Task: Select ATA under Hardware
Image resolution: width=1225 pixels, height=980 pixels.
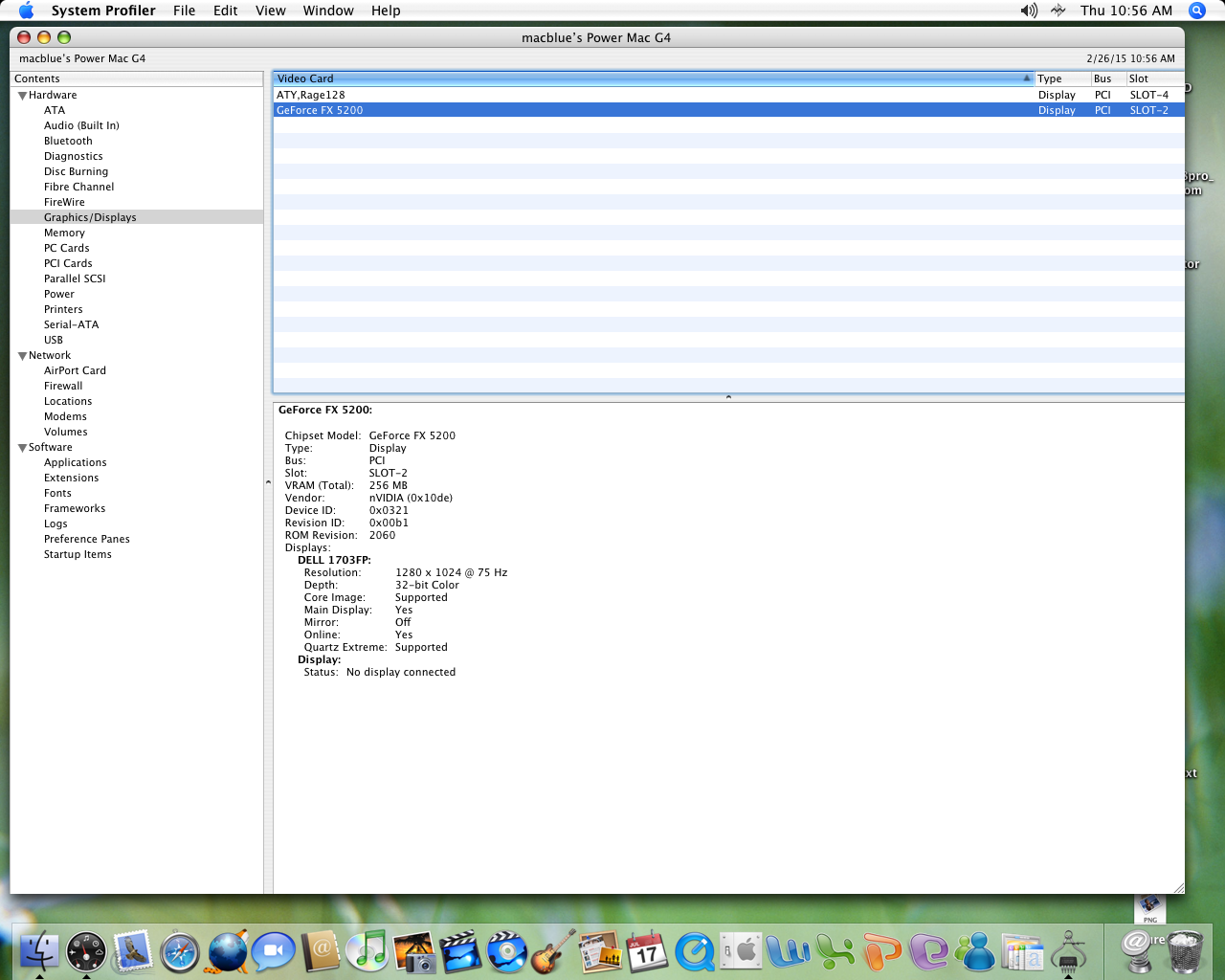Action: point(55,110)
